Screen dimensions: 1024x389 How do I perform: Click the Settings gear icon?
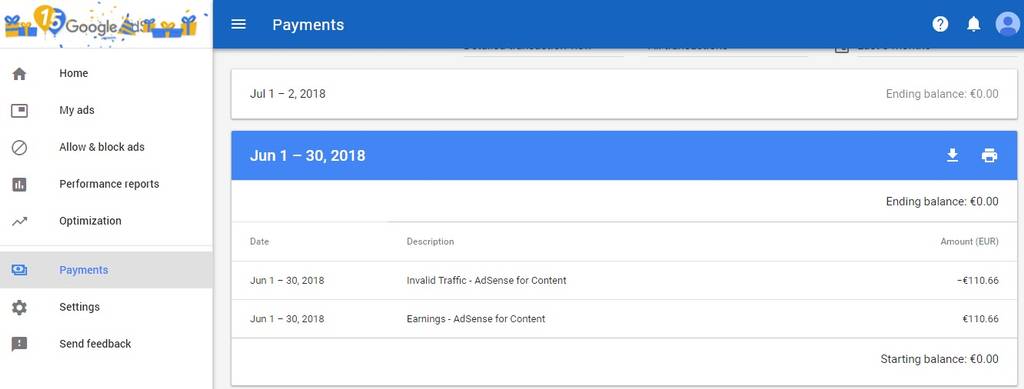pyautogui.click(x=20, y=307)
